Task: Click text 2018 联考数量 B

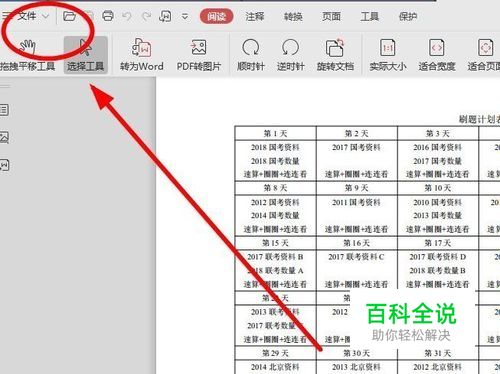Action: [438, 270]
